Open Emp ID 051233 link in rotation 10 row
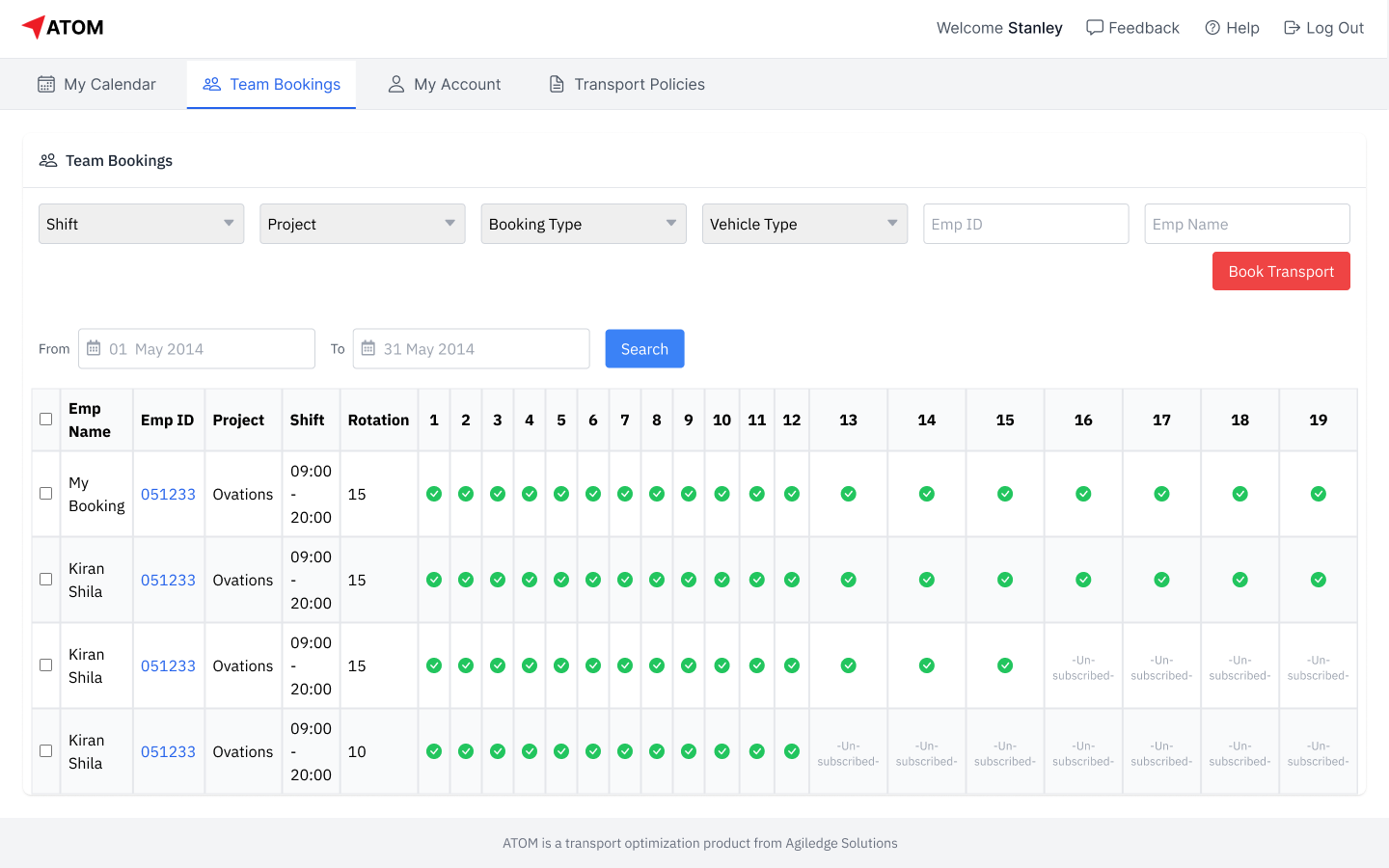Viewport: 1389px width, 868px height. (x=168, y=751)
